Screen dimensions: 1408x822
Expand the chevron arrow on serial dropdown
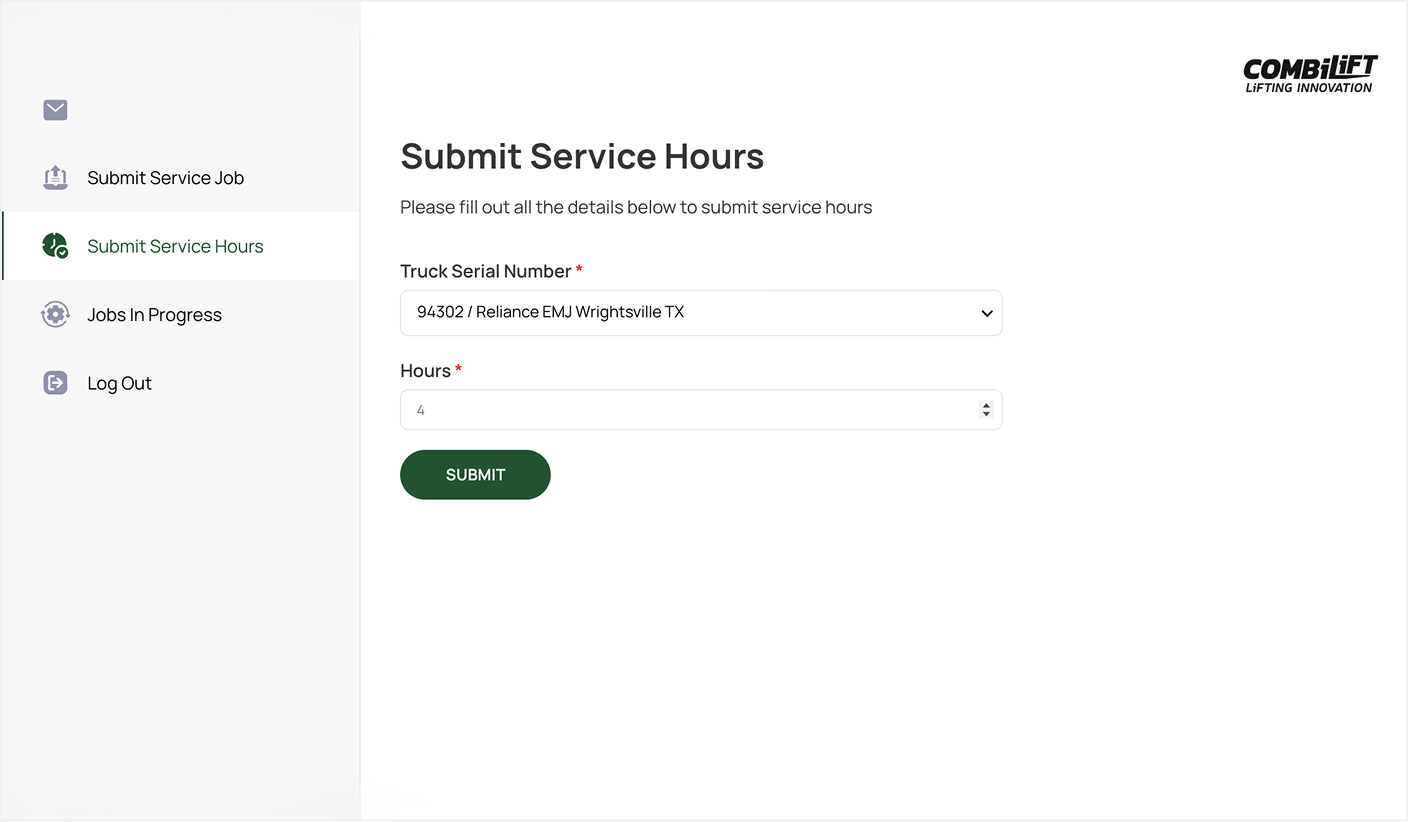click(986, 314)
